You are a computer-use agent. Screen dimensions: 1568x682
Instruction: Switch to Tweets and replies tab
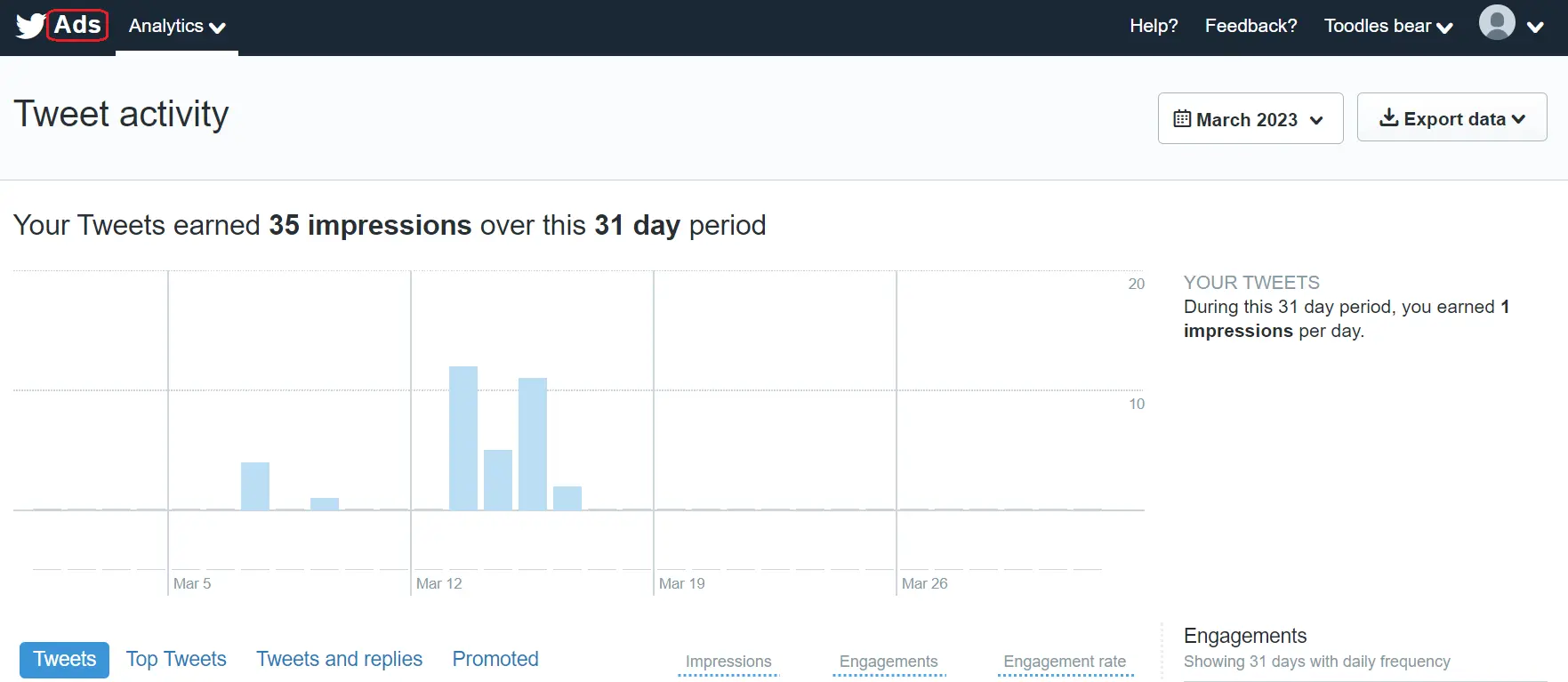click(339, 660)
